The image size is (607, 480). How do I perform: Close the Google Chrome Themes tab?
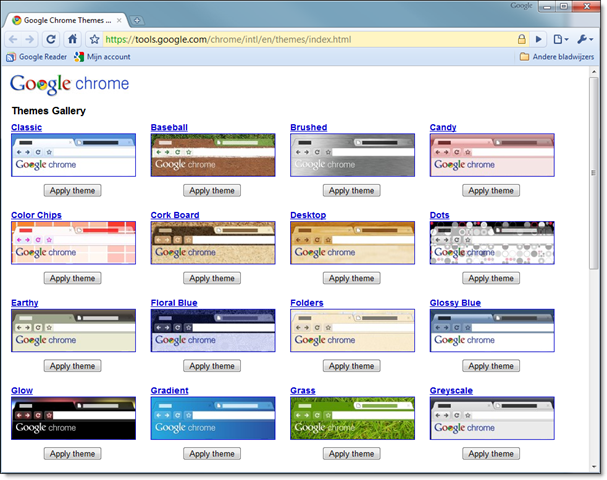(119, 20)
